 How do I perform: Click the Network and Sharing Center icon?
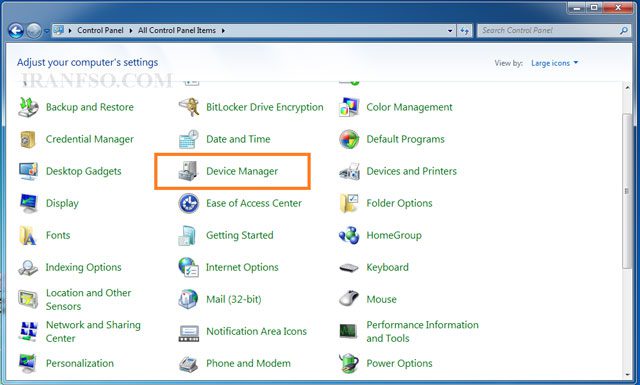[28, 331]
